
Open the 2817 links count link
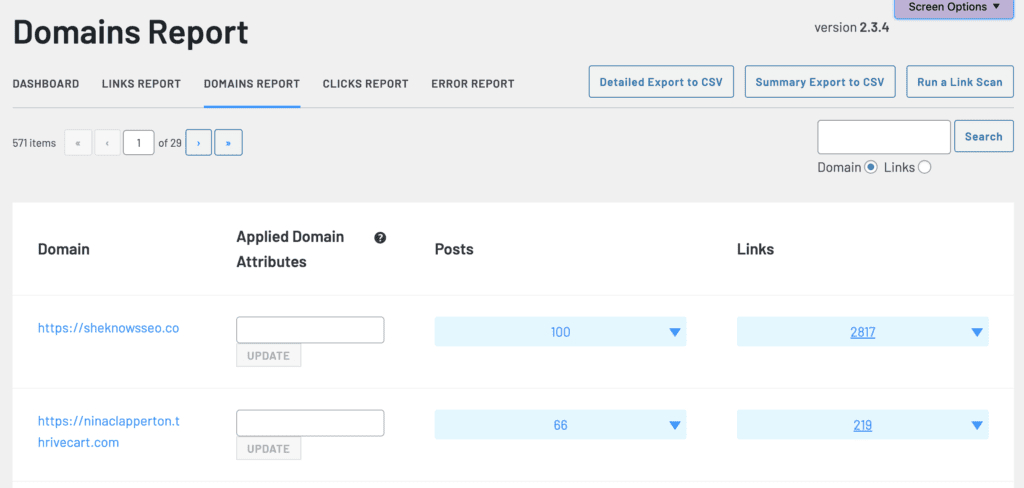(863, 333)
